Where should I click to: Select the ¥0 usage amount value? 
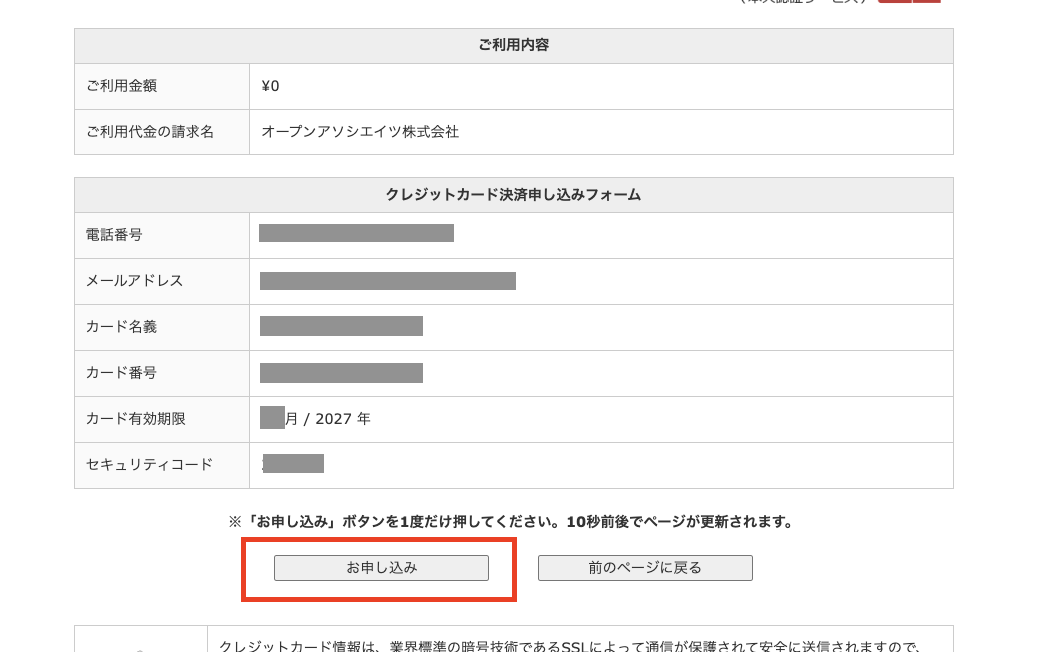pyautogui.click(x=270, y=86)
